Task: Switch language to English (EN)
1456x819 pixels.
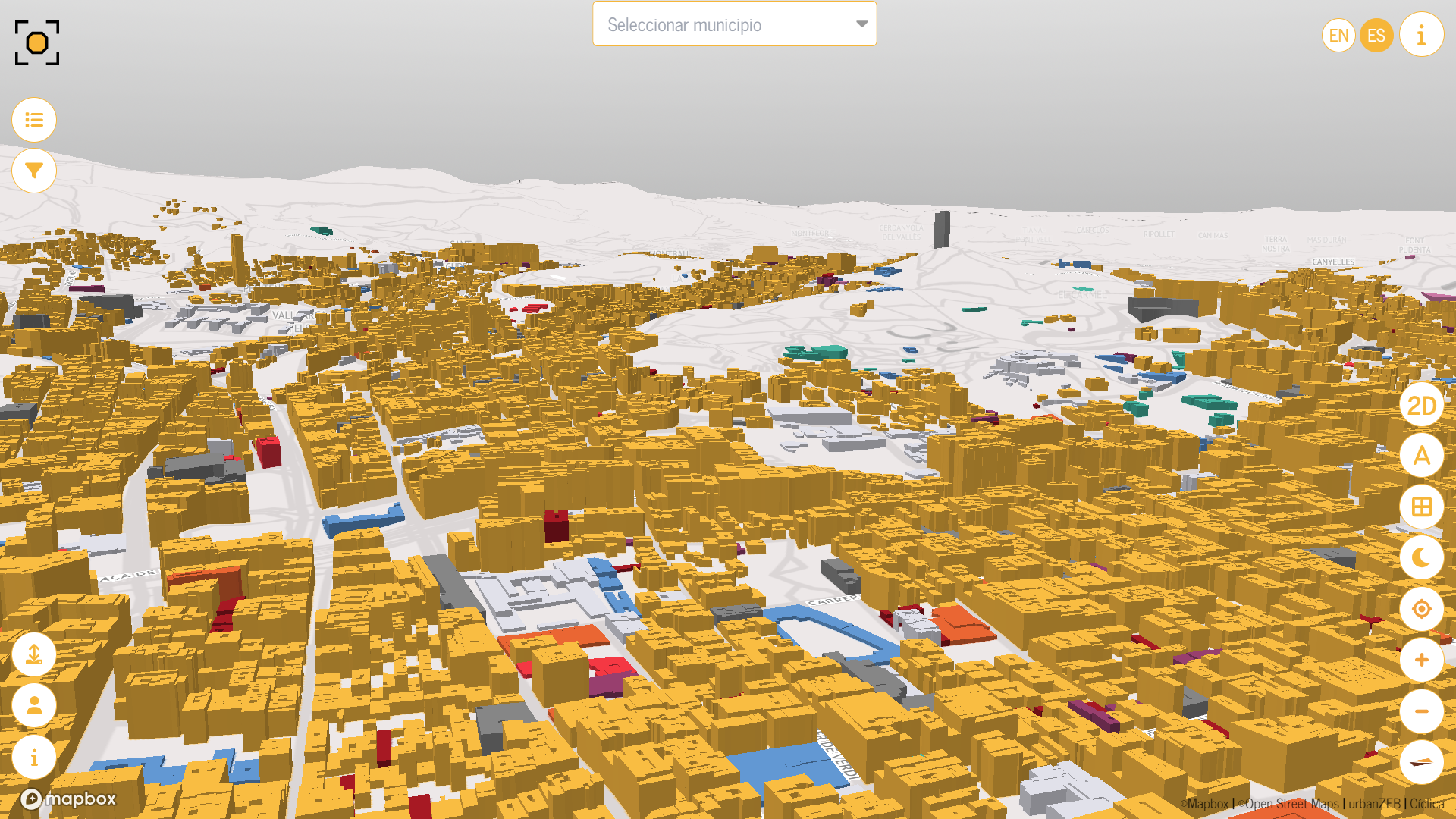Action: (1338, 36)
